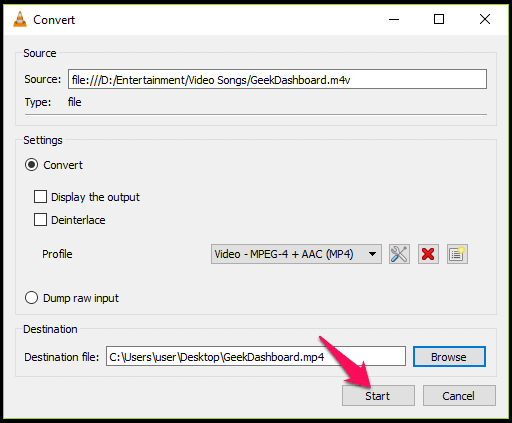Select the Dump raw input option
This screenshot has height=423, width=512.
coord(31,298)
